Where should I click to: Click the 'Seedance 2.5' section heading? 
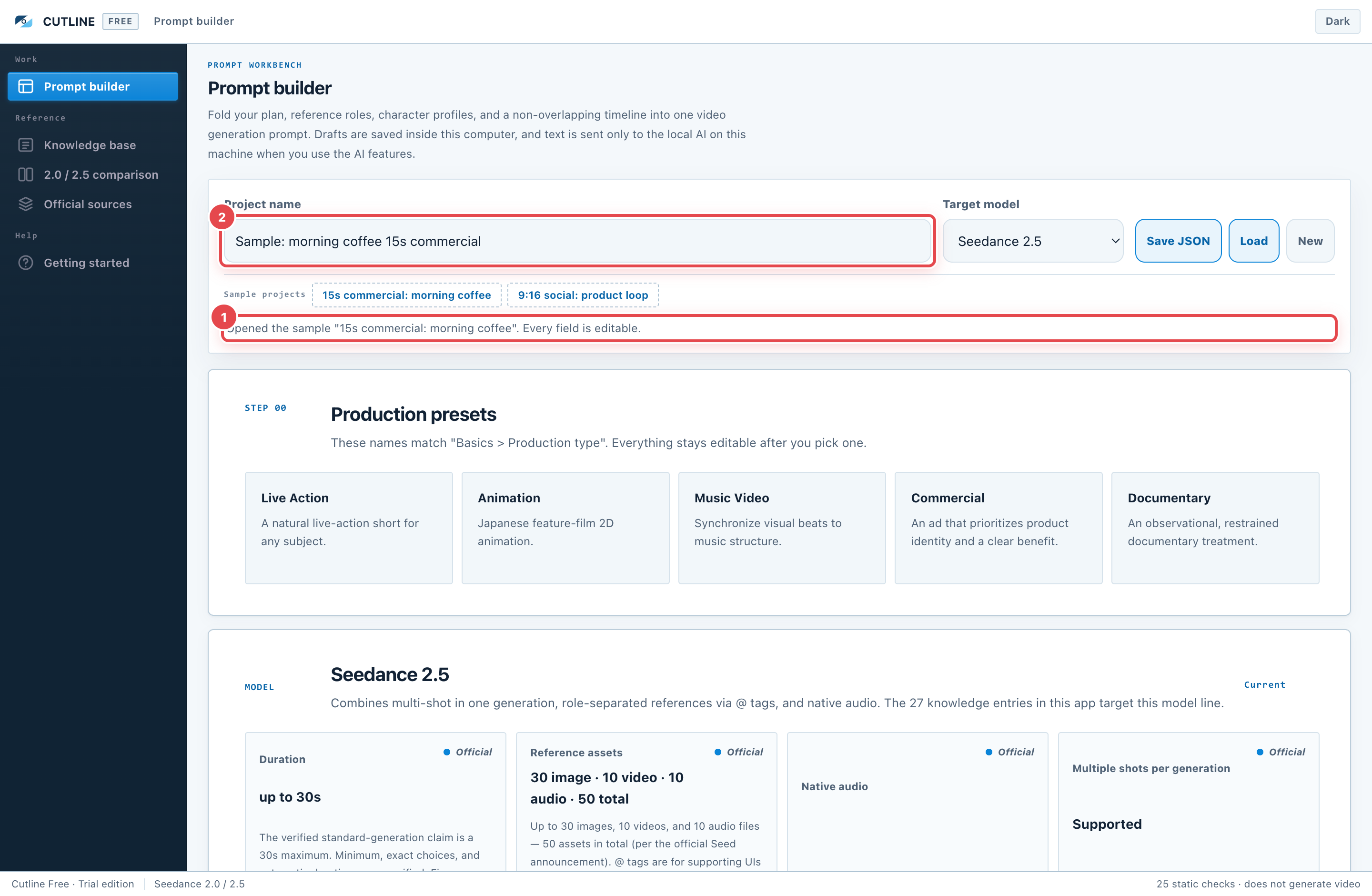pyautogui.click(x=390, y=674)
